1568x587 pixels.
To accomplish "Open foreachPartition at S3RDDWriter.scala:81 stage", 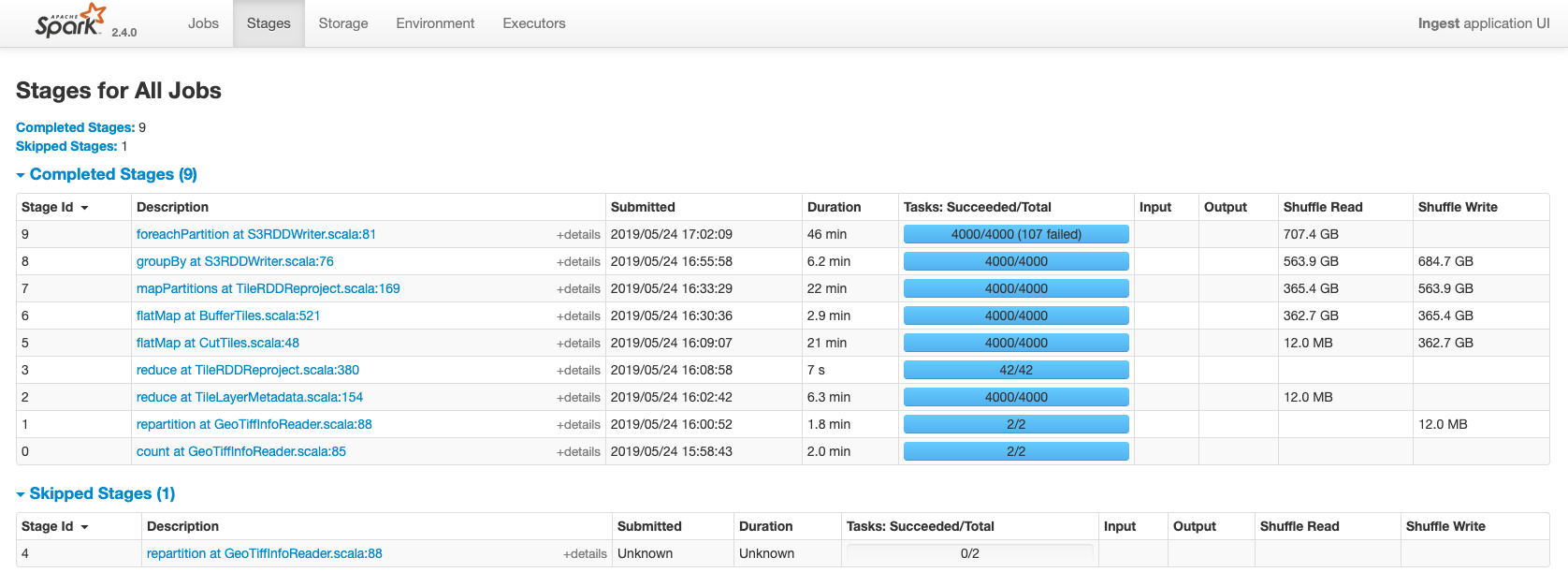I will tap(256, 234).
